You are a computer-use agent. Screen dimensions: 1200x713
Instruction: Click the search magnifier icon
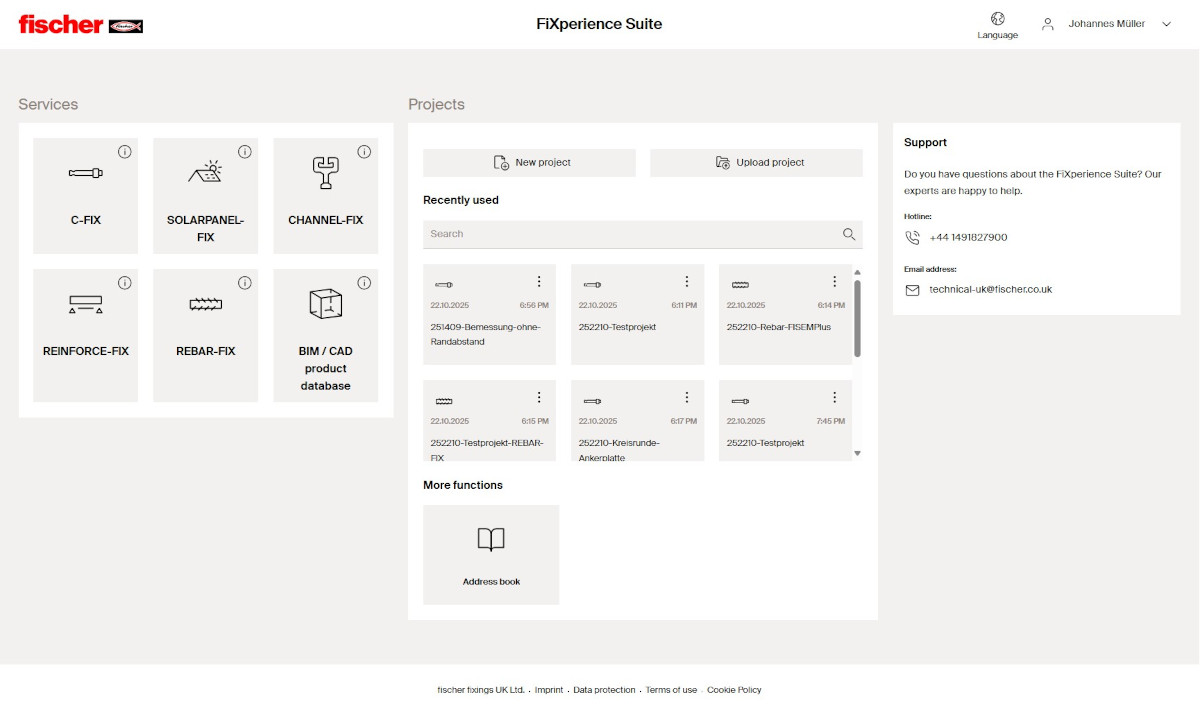tap(849, 234)
